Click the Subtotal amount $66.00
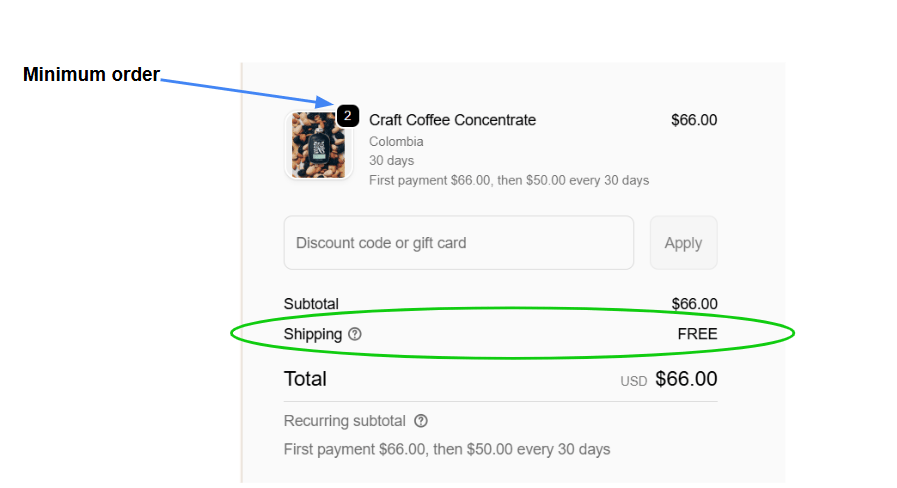 [x=693, y=304]
